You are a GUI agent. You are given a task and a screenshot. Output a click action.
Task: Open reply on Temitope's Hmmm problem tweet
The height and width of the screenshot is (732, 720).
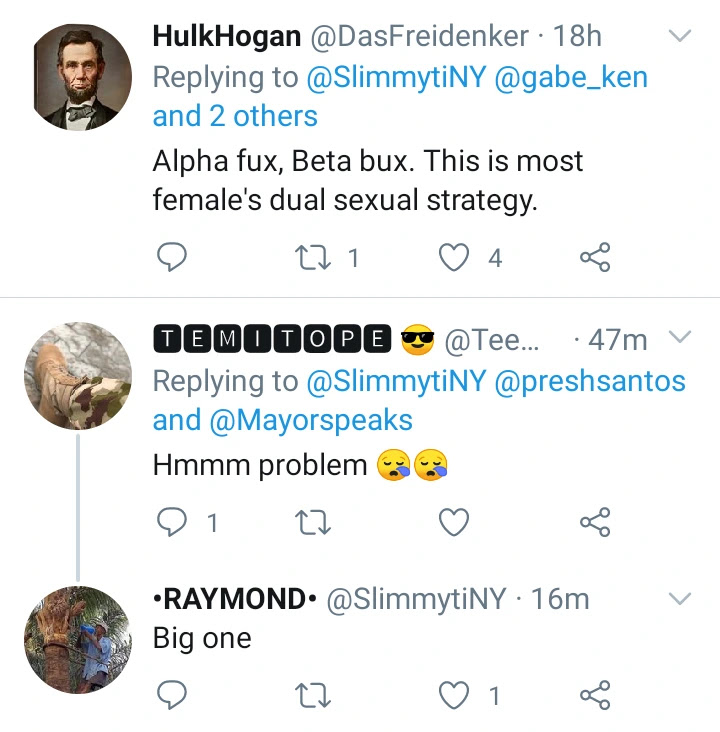pos(173,522)
